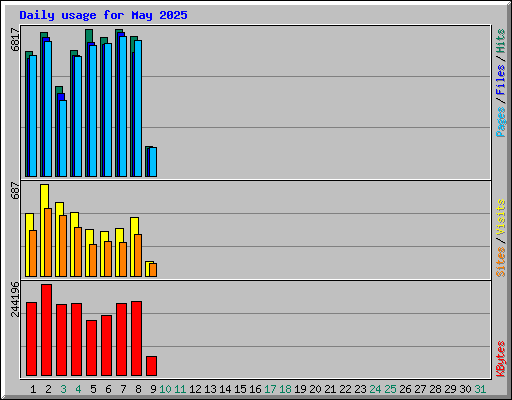512x400 pixels.
Task: Click the blue 'Files' legend label
Action: [500, 80]
